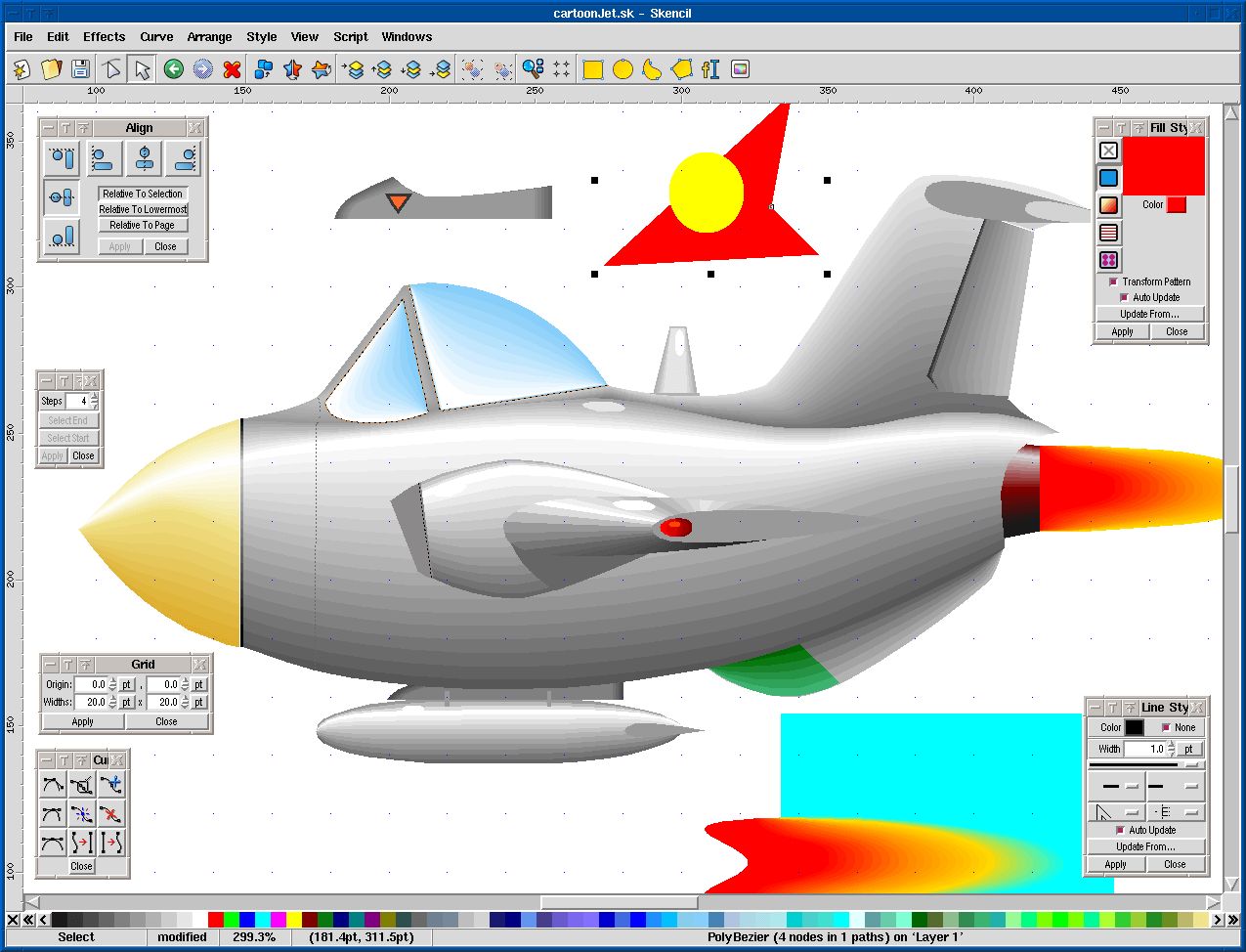Select the rectangle drawing tool
1246x952 pixels.
coord(592,68)
